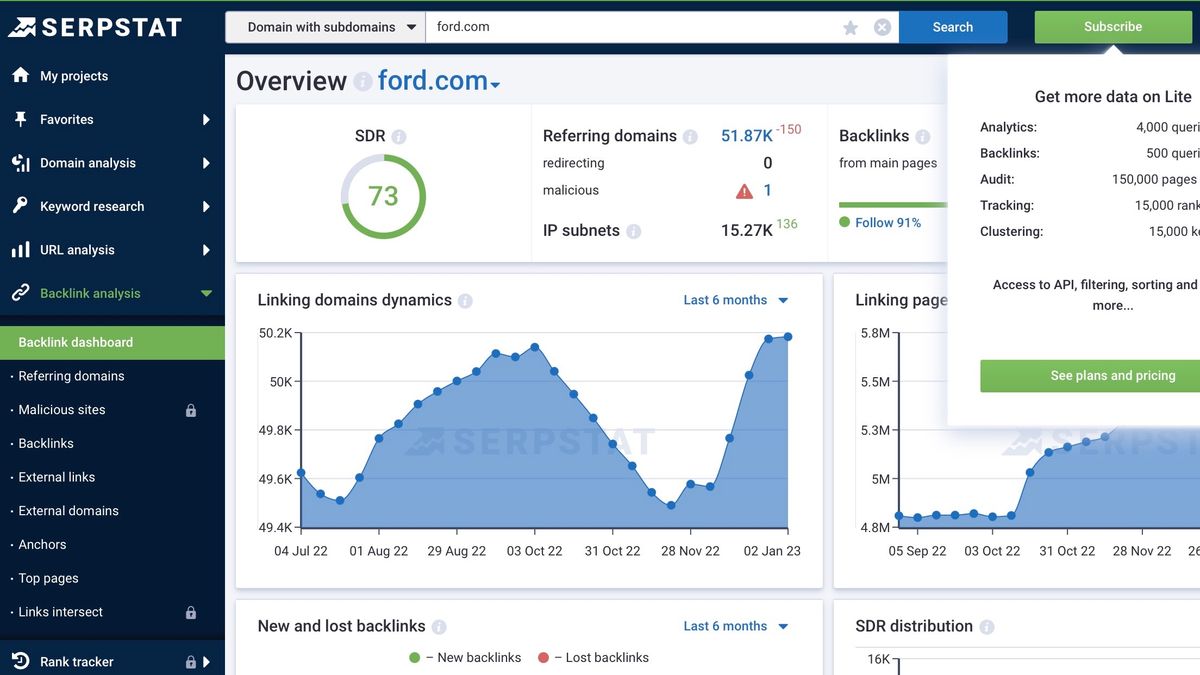Change Linking domains dynamics time range
Image resolution: width=1200 pixels, height=675 pixels.
tap(735, 299)
